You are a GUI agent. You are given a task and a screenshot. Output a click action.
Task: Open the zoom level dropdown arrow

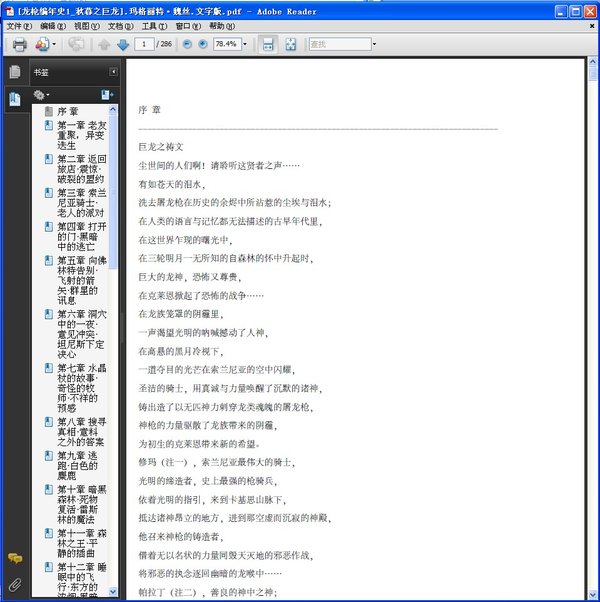click(x=245, y=44)
